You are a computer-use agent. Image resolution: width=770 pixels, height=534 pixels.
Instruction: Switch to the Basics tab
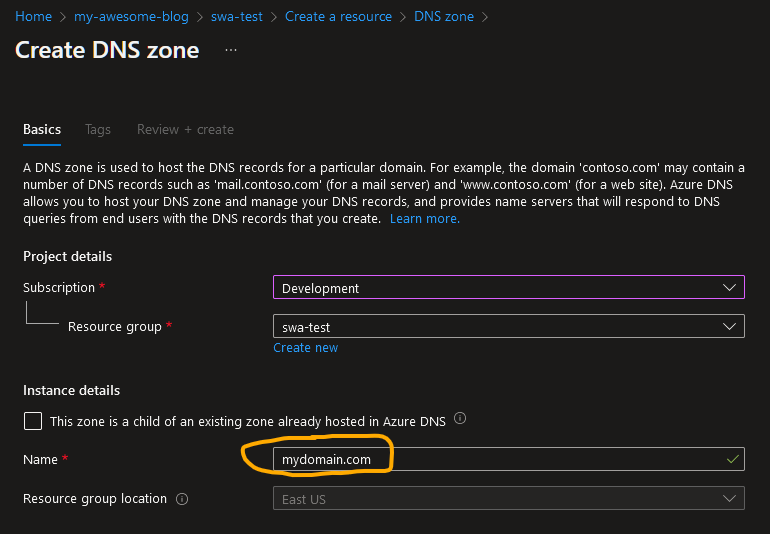tap(42, 130)
